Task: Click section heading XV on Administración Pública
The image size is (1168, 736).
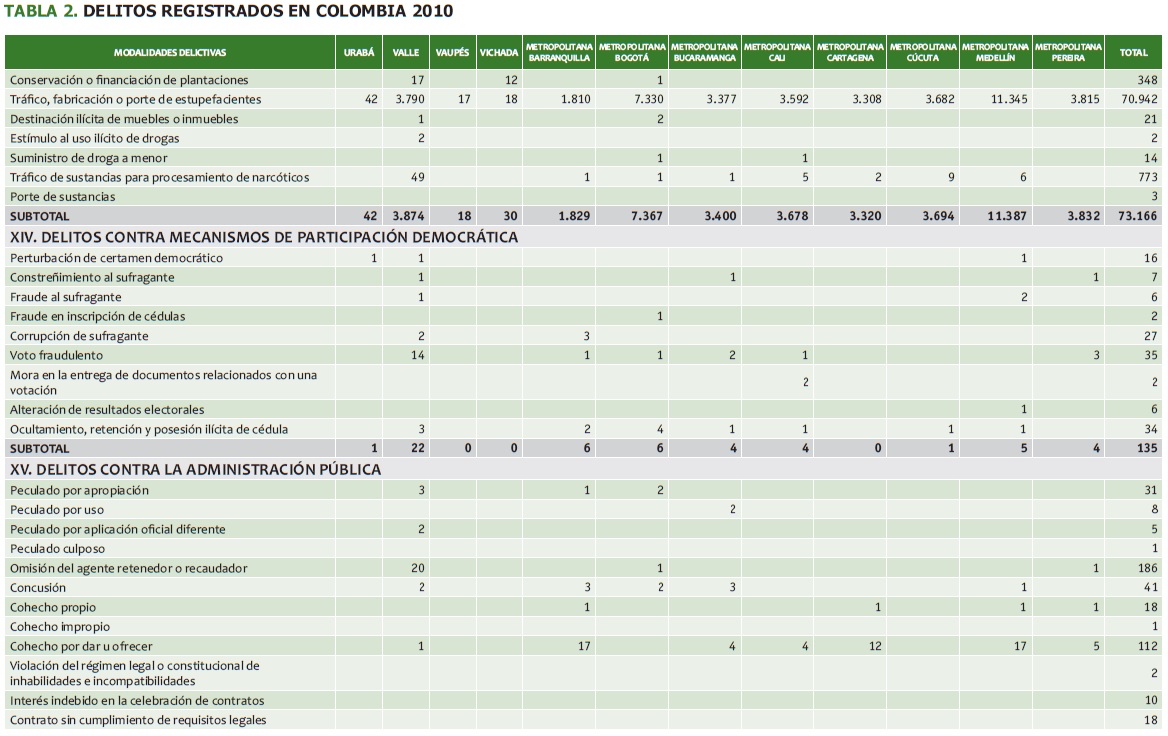Action: tap(195, 469)
